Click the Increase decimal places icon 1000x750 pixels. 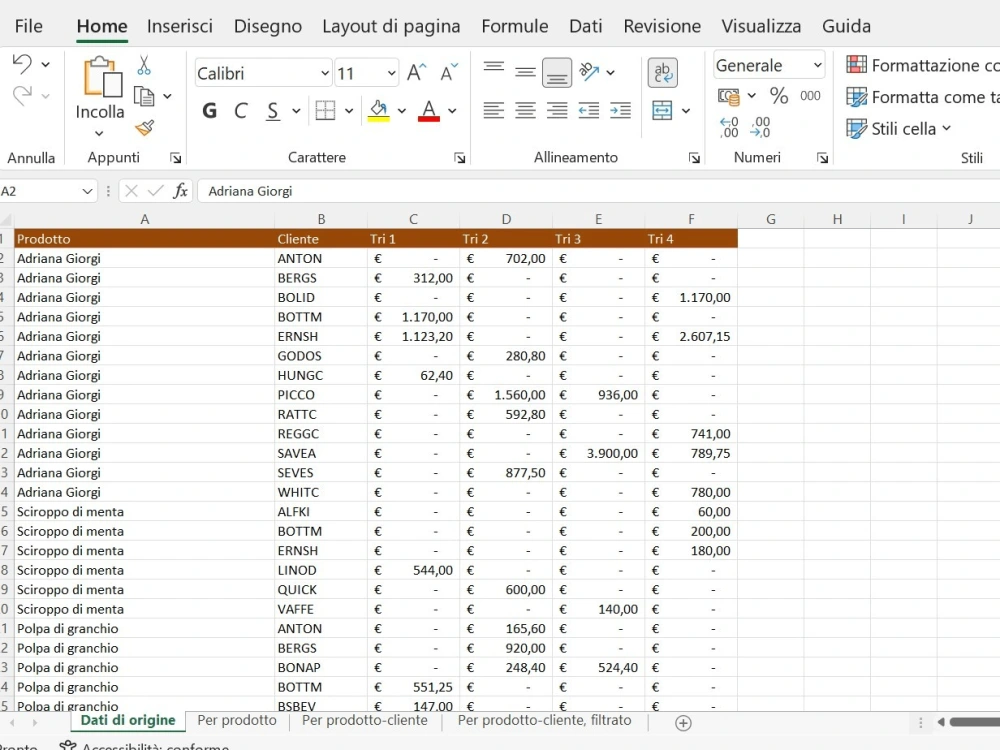729,128
